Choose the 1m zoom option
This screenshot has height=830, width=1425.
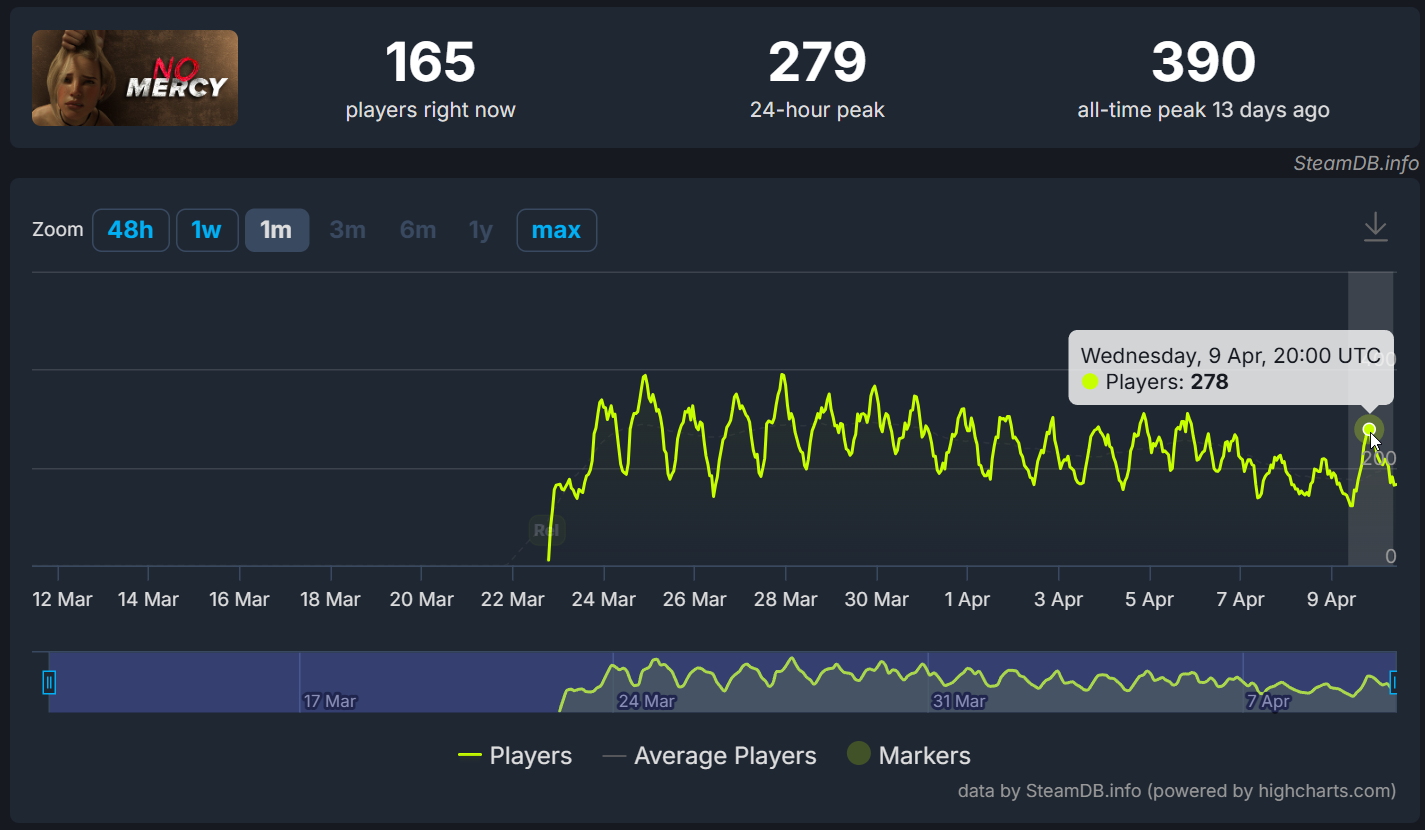(x=276, y=230)
